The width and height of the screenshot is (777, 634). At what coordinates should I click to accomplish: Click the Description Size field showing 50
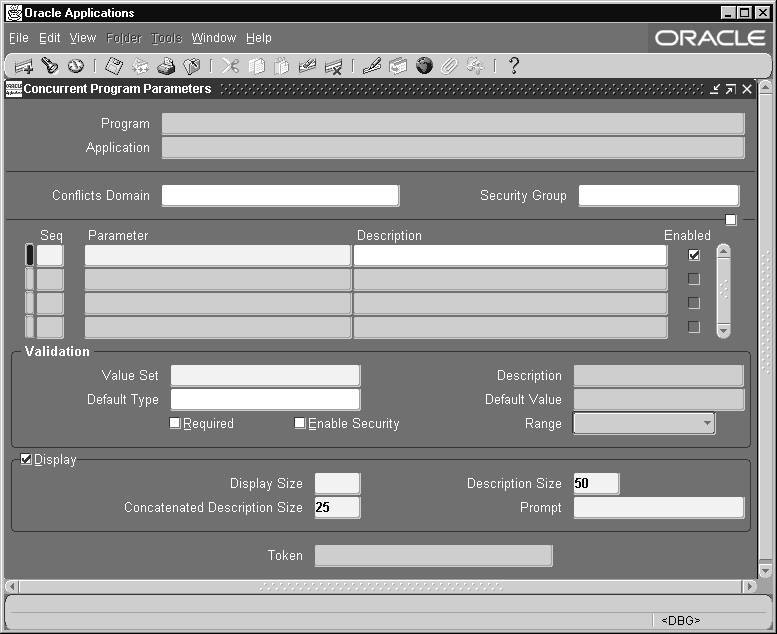click(x=596, y=483)
